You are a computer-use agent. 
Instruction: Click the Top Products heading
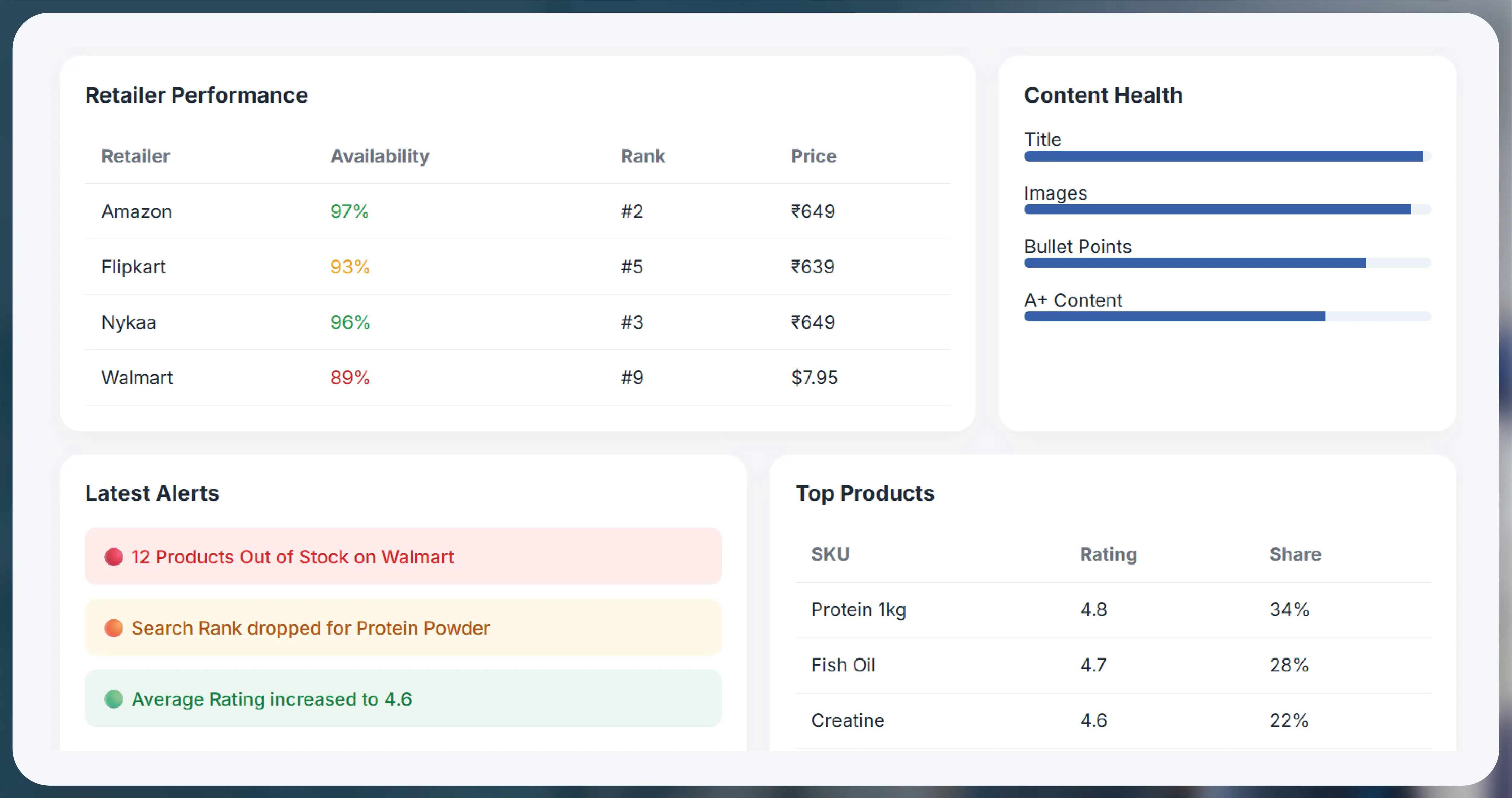click(865, 493)
